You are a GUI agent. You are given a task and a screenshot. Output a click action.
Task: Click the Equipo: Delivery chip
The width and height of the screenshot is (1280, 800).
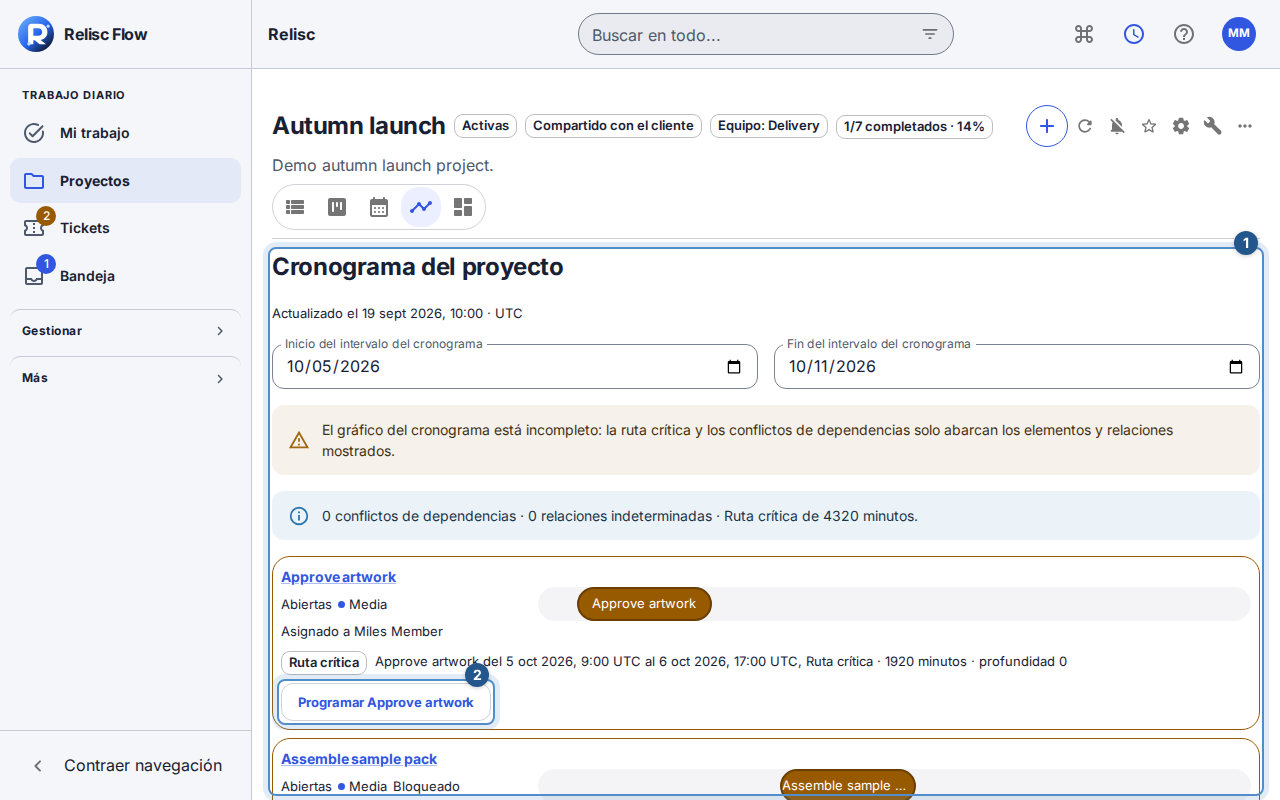769,126
